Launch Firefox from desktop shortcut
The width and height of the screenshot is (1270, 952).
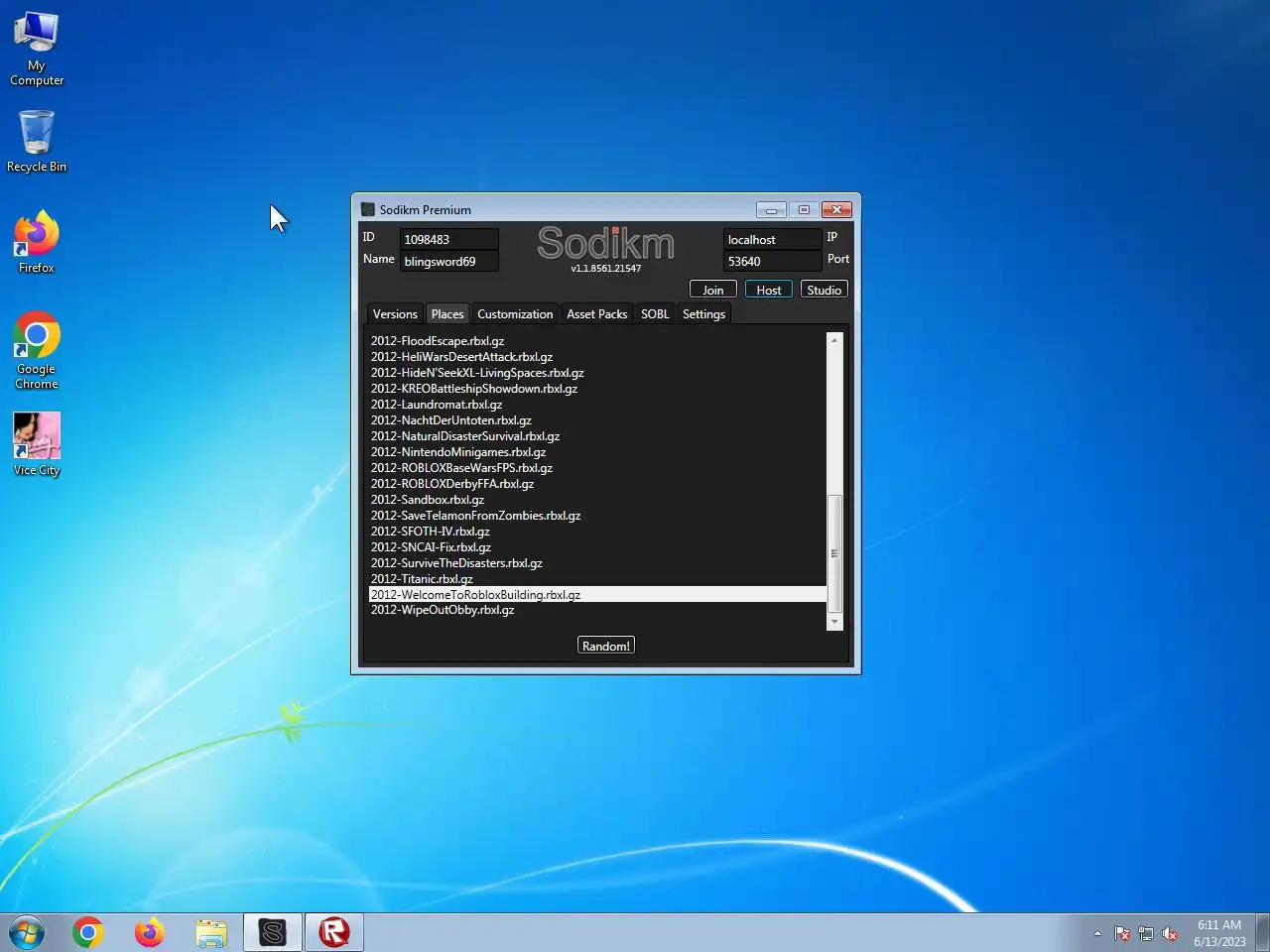pyautogui.click(x=37, y=242)
